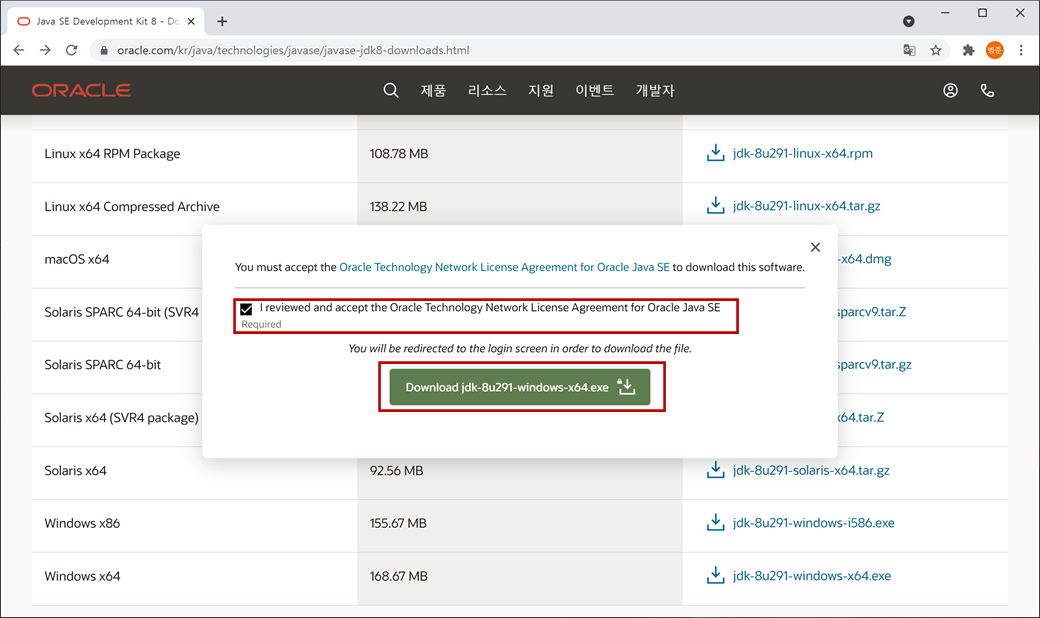Reload the page with refresh icon

72,50
